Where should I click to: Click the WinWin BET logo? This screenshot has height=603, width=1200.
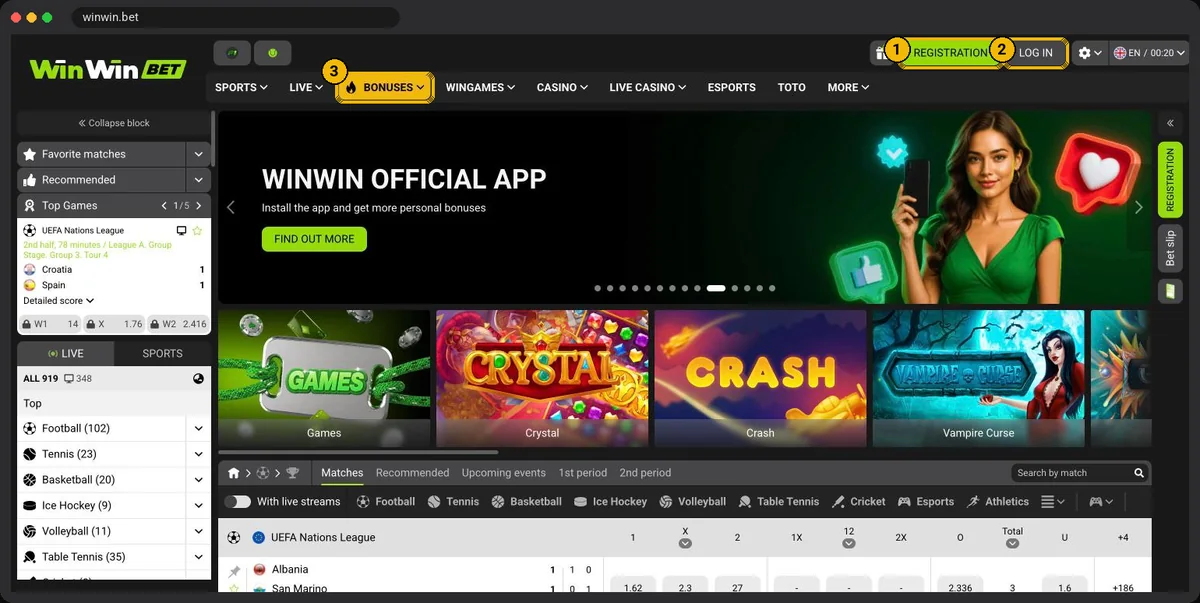point(108,69)
